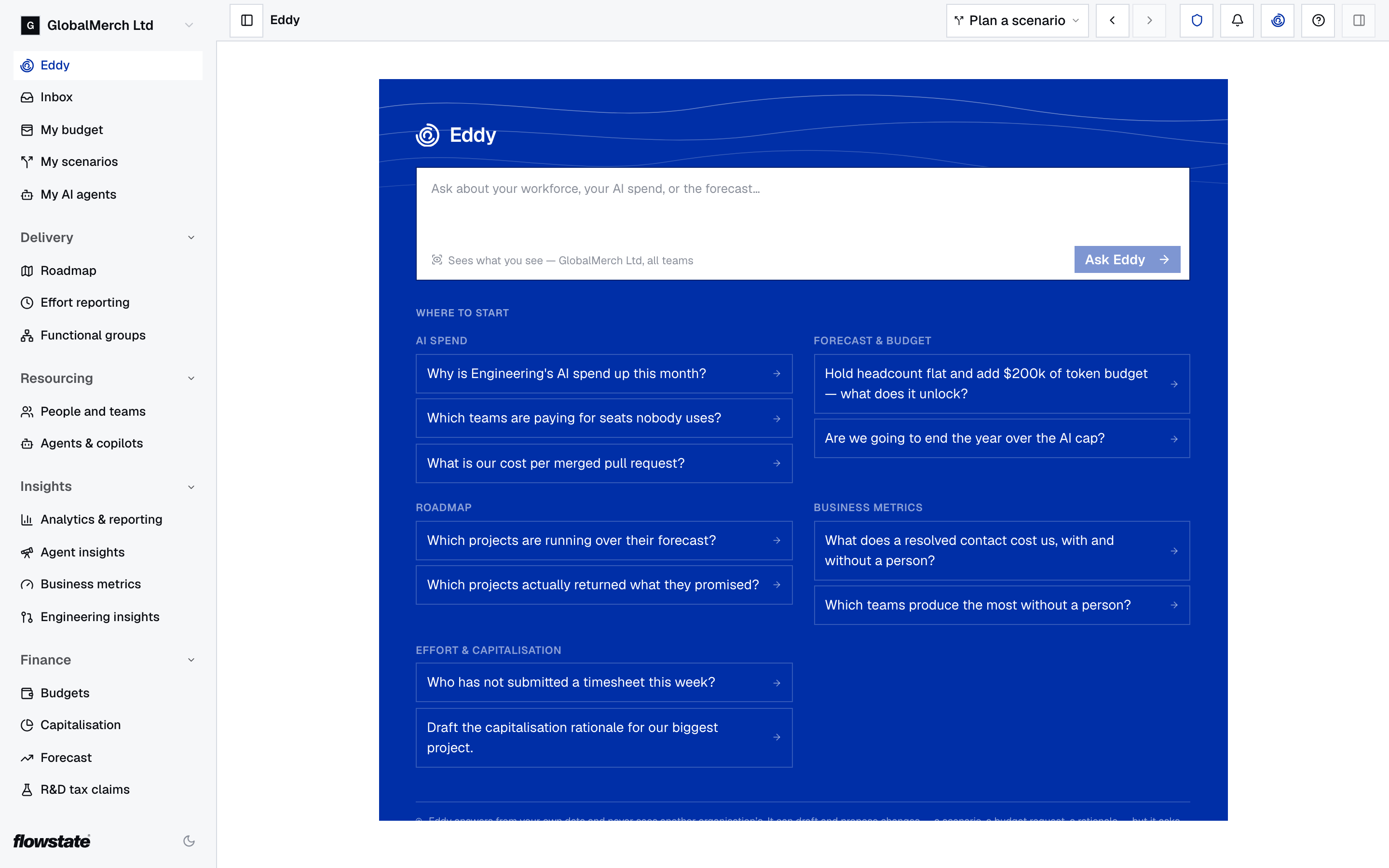Click the 'Sees what you see' context label

tap(562, 260)
